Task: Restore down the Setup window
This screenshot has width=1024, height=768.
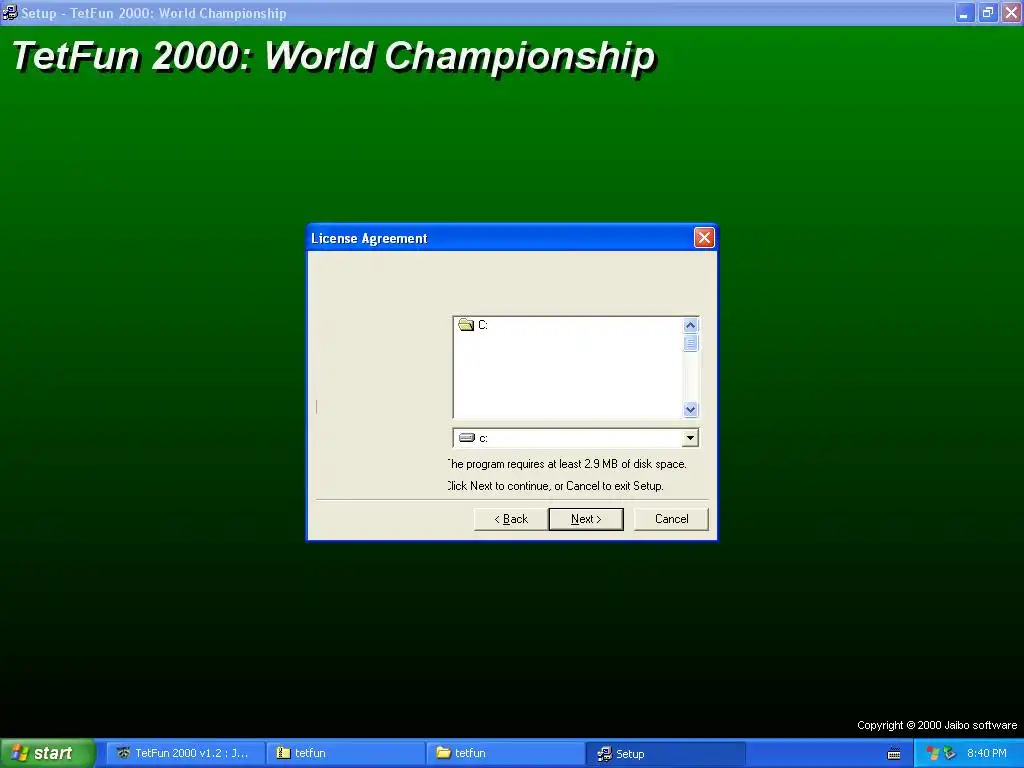Action: [x=988, y=12]
